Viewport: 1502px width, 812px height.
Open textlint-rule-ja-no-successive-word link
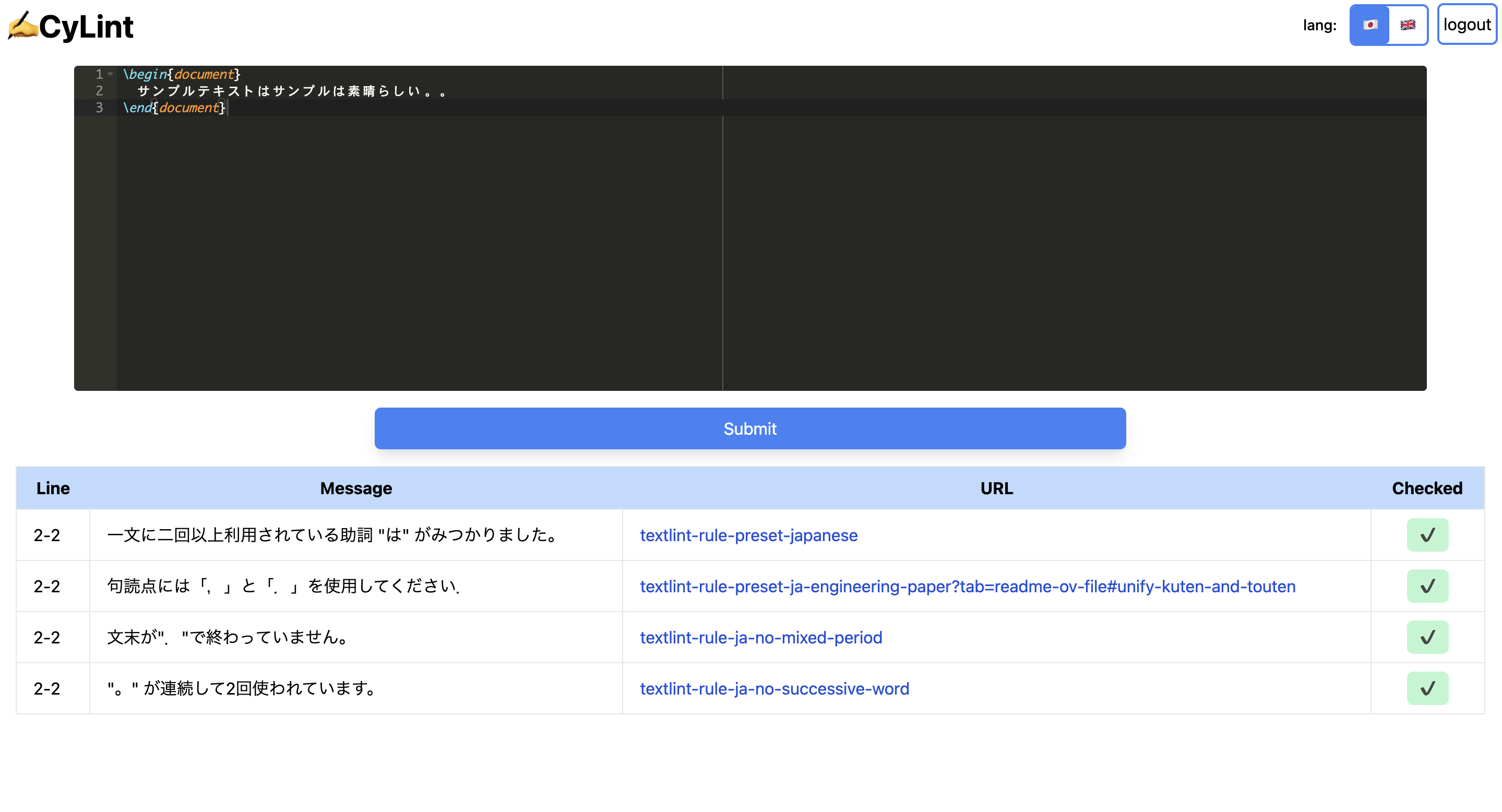click(774, 689)
